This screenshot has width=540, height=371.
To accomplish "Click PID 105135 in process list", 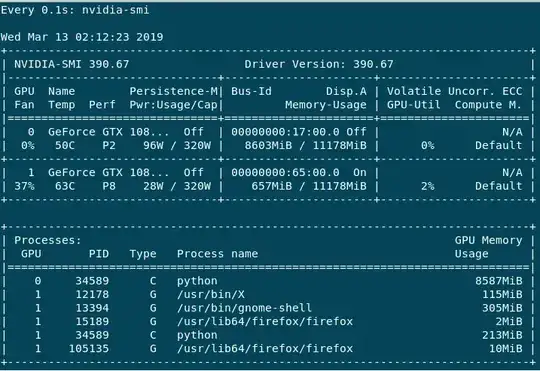I will [x=89, y=348].
